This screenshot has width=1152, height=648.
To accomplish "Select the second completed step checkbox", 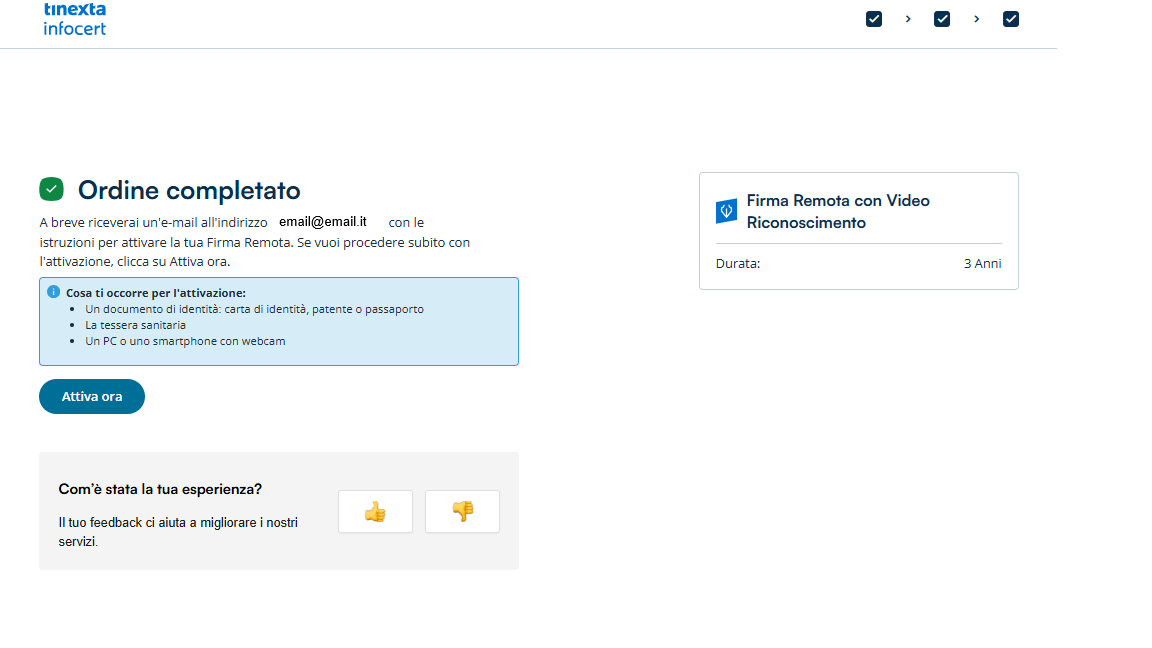I will click(x=942, y=19).
